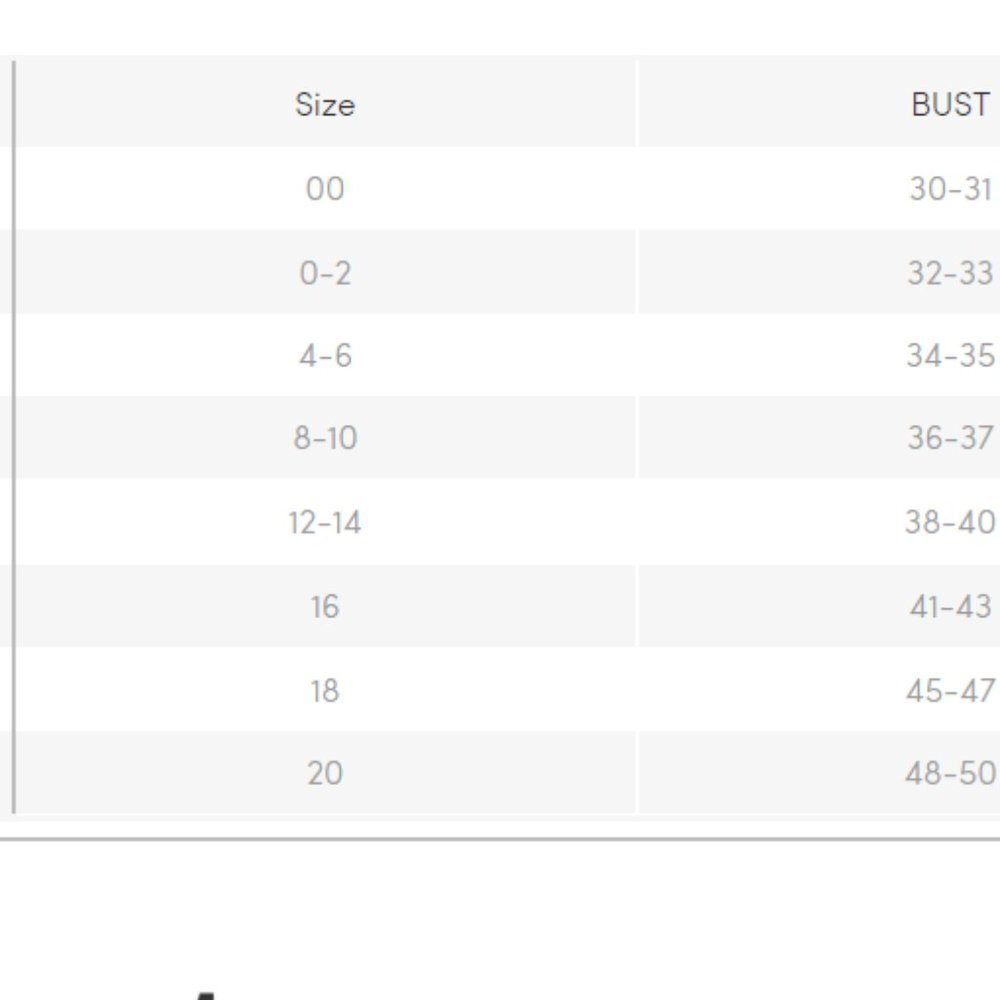Click the 30-31 bust measurement

tap(950, 189)
